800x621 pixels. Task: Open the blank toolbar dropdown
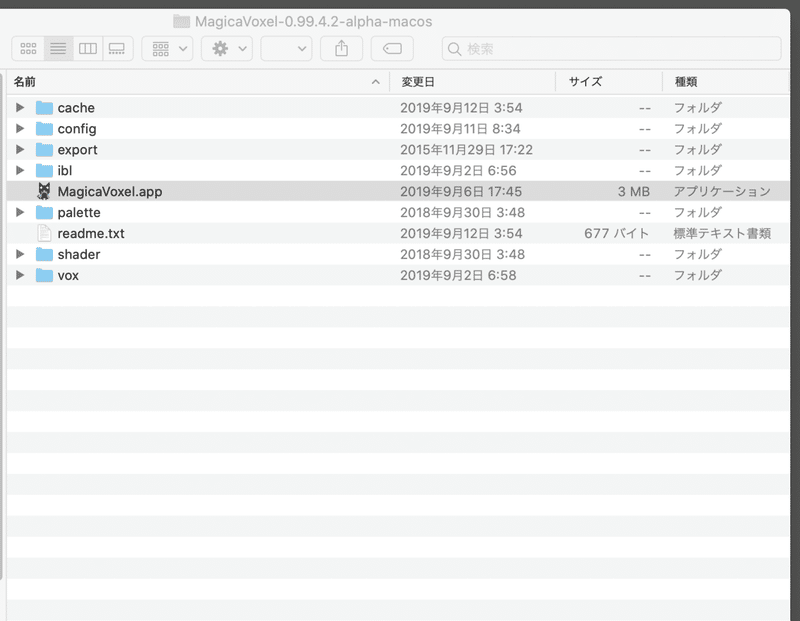point(286,48)
